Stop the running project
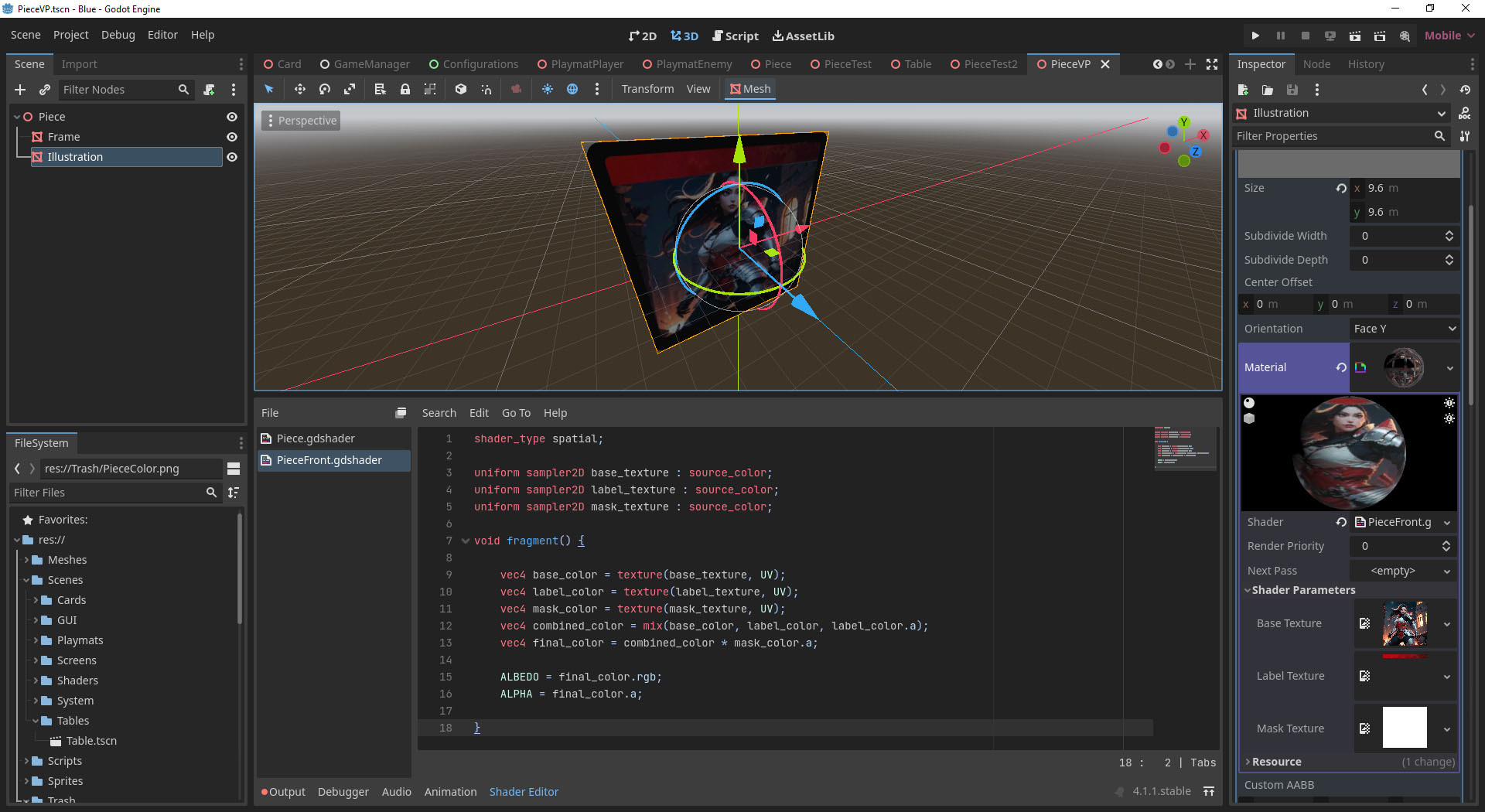Screen dimensions: 1485x812 point(1306,36)
